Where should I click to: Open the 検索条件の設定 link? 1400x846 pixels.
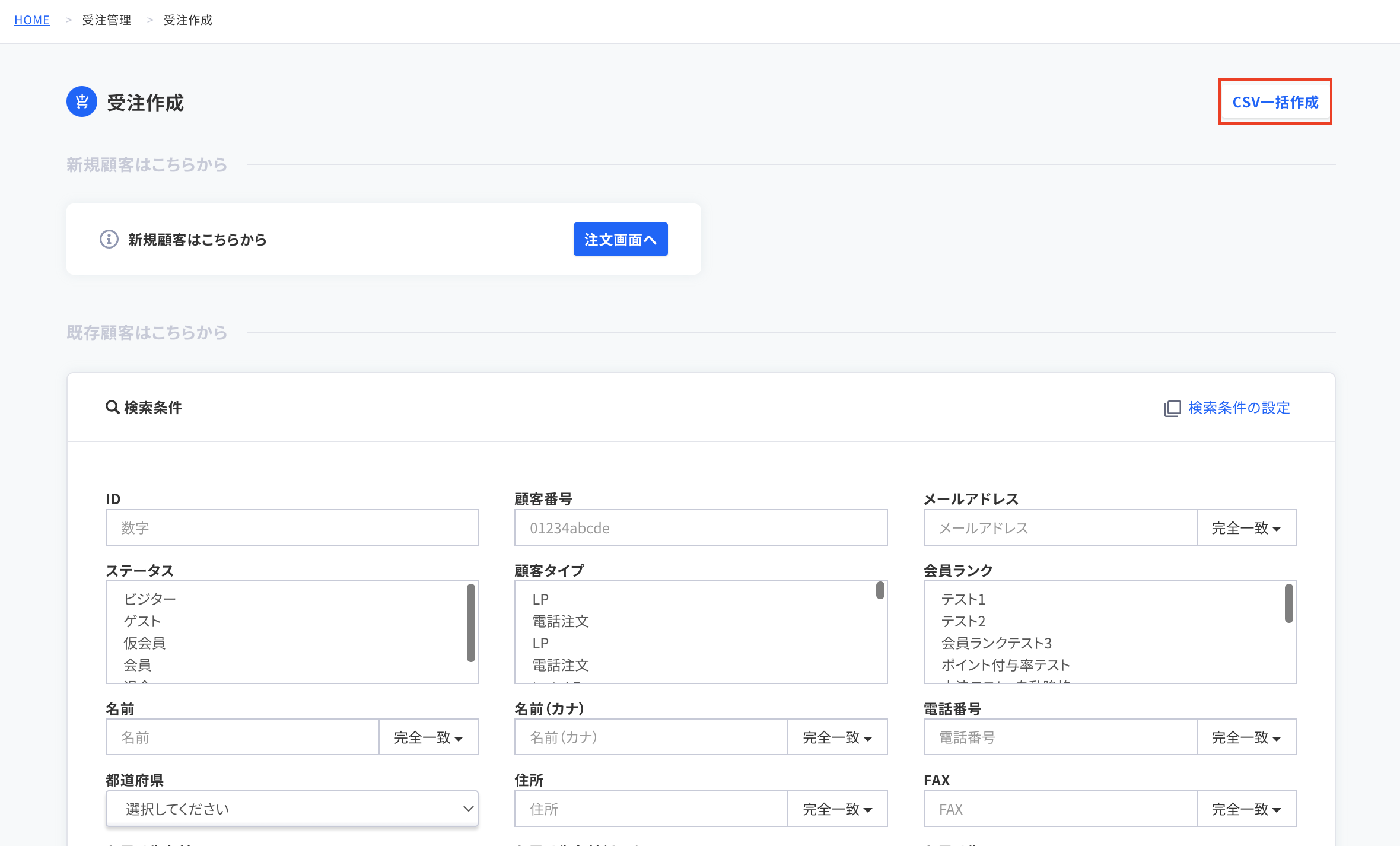pyautogui.click(x=1239, y=408)
